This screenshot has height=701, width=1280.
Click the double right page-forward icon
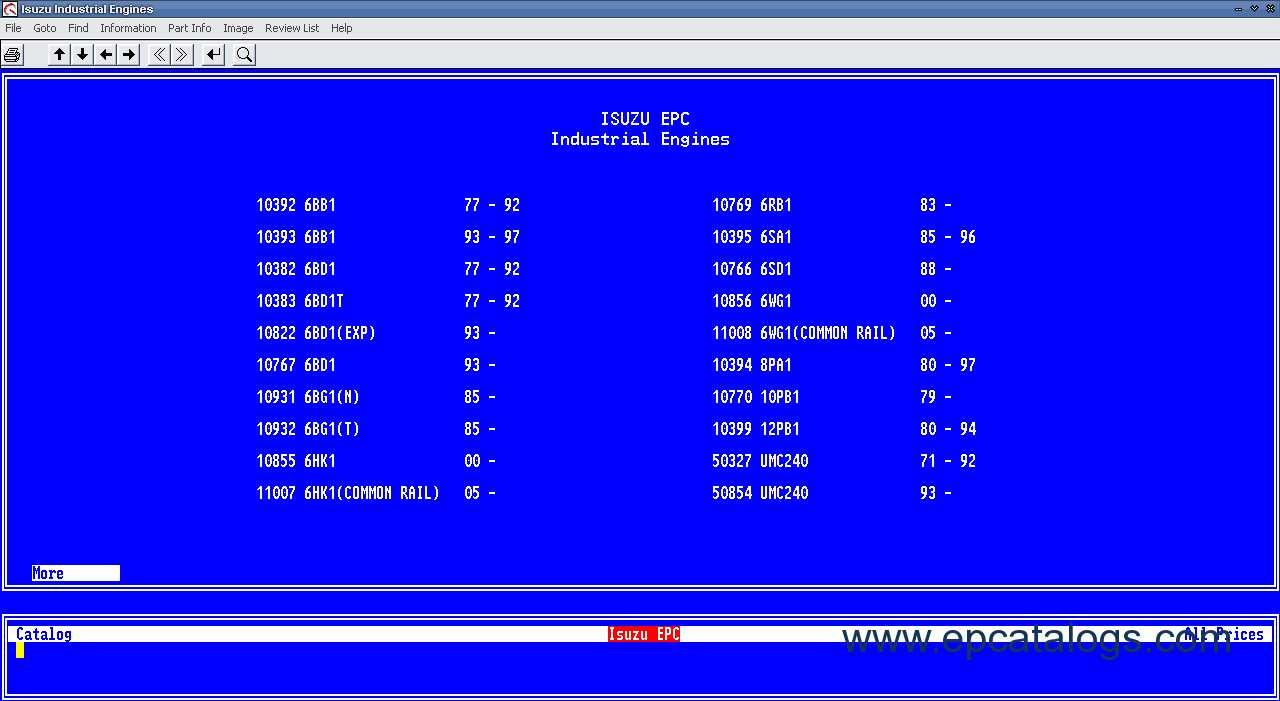[x=182, y=55]
